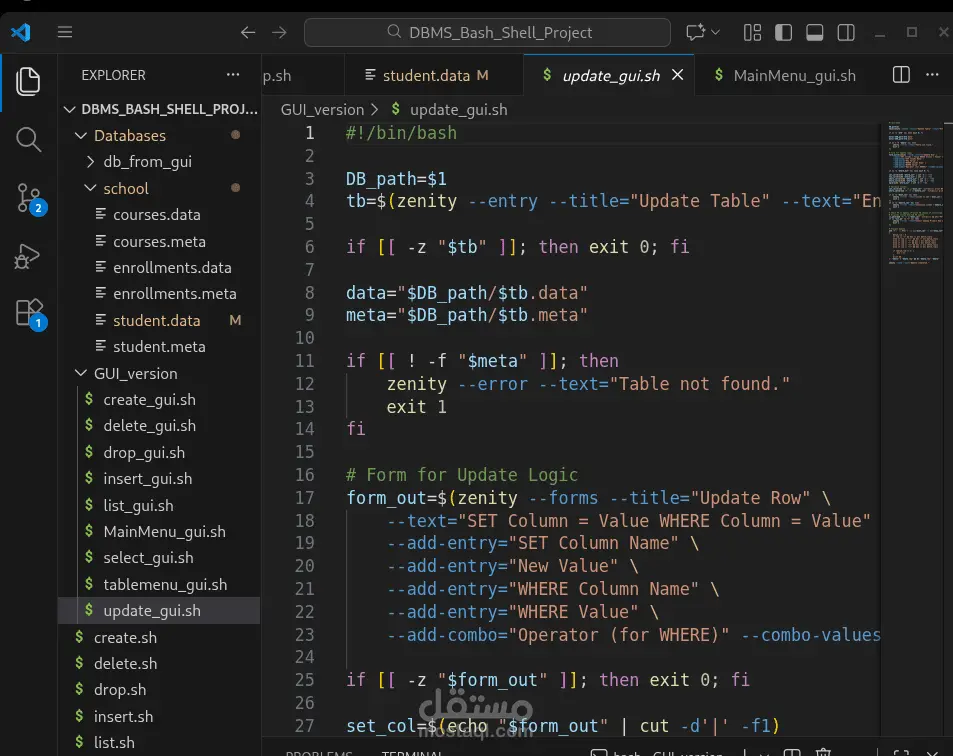Toggle the Primary Side Bar visibility

click(x=783, y=32)
